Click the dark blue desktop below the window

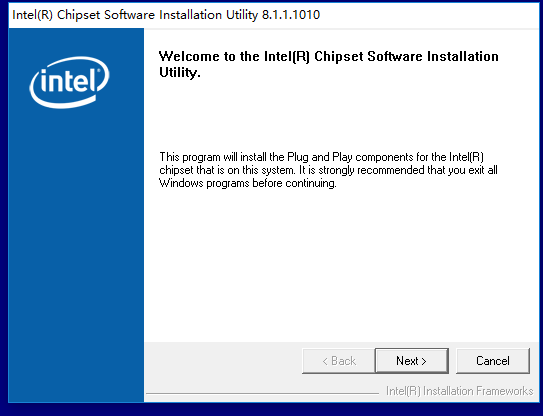tap(272, 410)
